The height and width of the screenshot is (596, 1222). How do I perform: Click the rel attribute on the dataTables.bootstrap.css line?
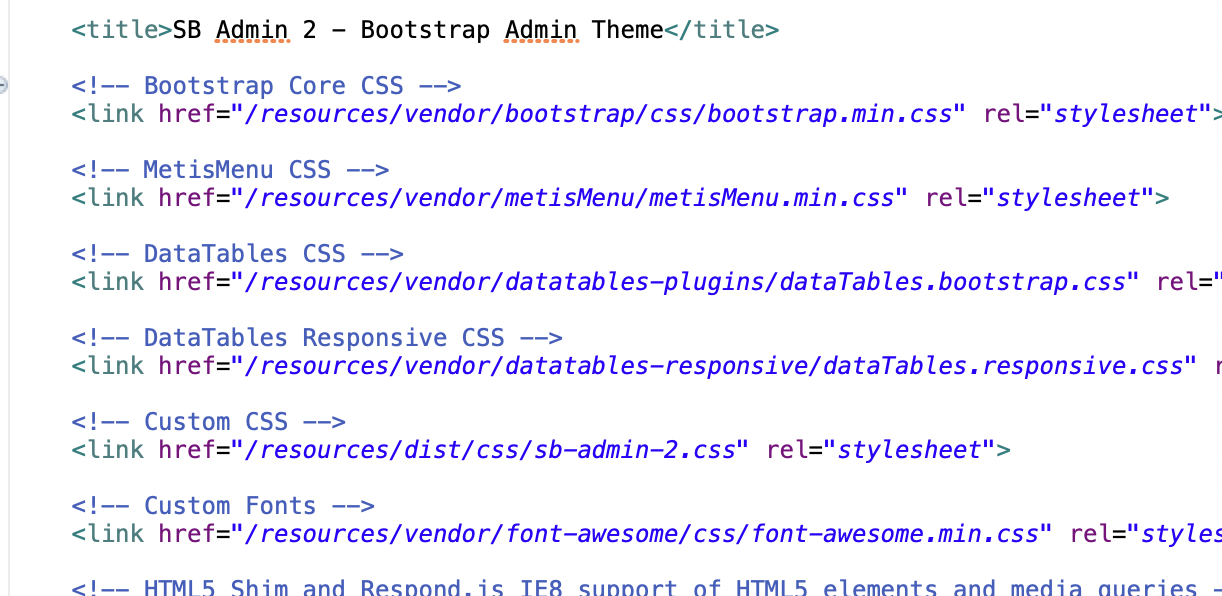pyautogui.click(x=1178, y=282)
